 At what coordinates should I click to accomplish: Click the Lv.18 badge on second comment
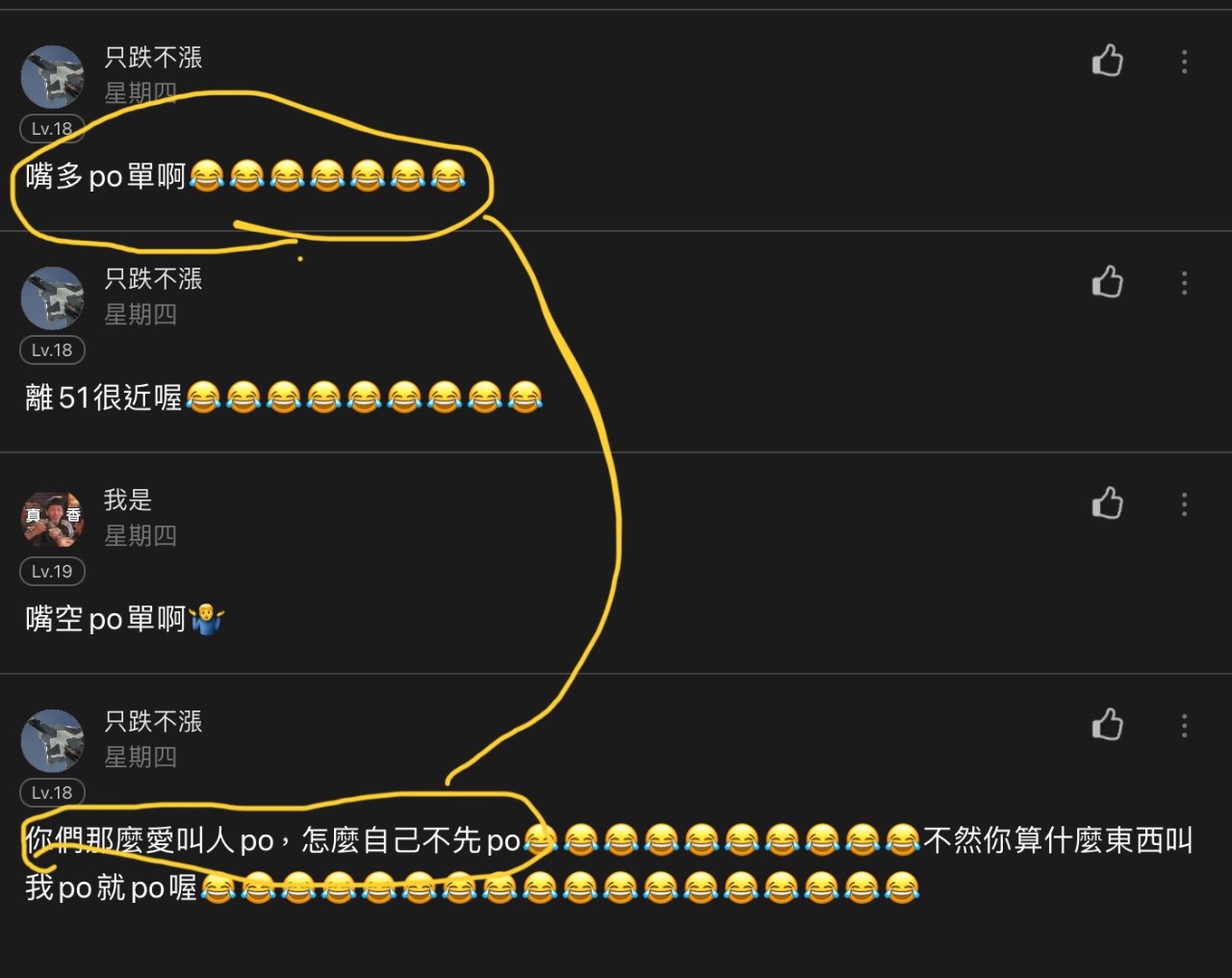52,350
